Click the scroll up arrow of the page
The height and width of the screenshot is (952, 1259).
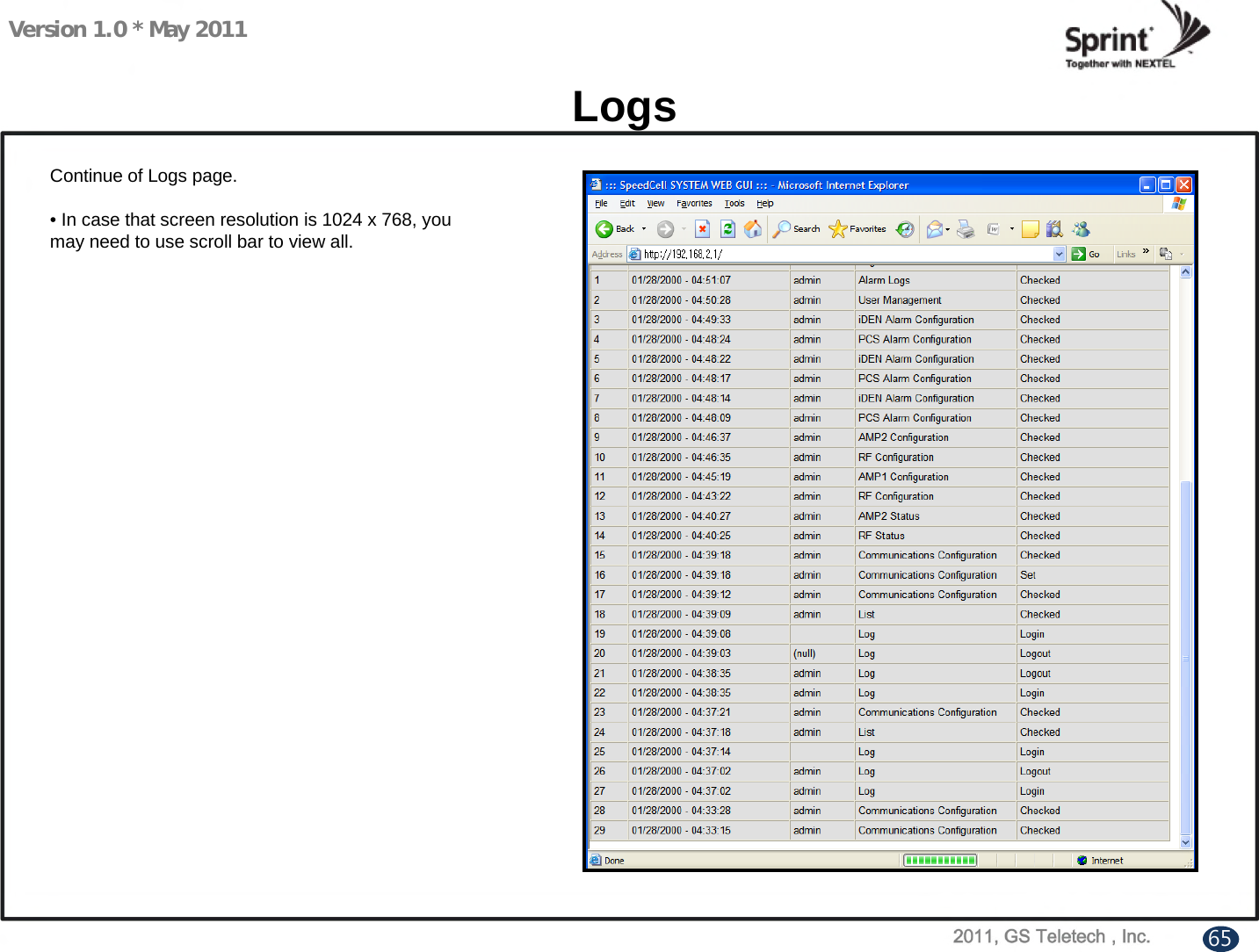tap(1185, 272)
